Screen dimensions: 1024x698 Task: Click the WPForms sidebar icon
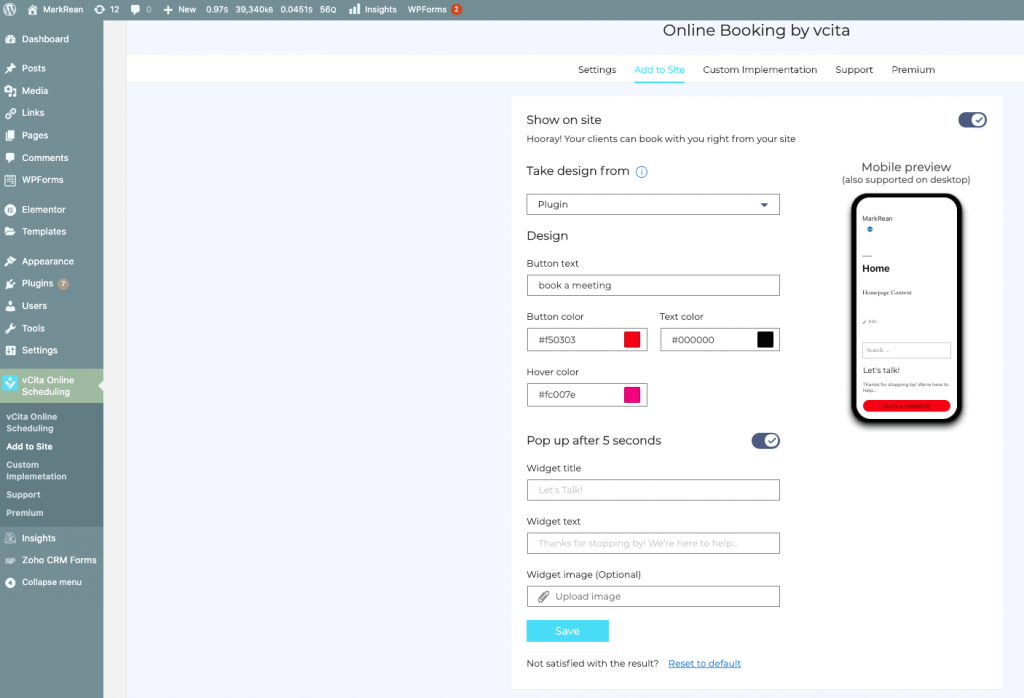coord(10,180)
